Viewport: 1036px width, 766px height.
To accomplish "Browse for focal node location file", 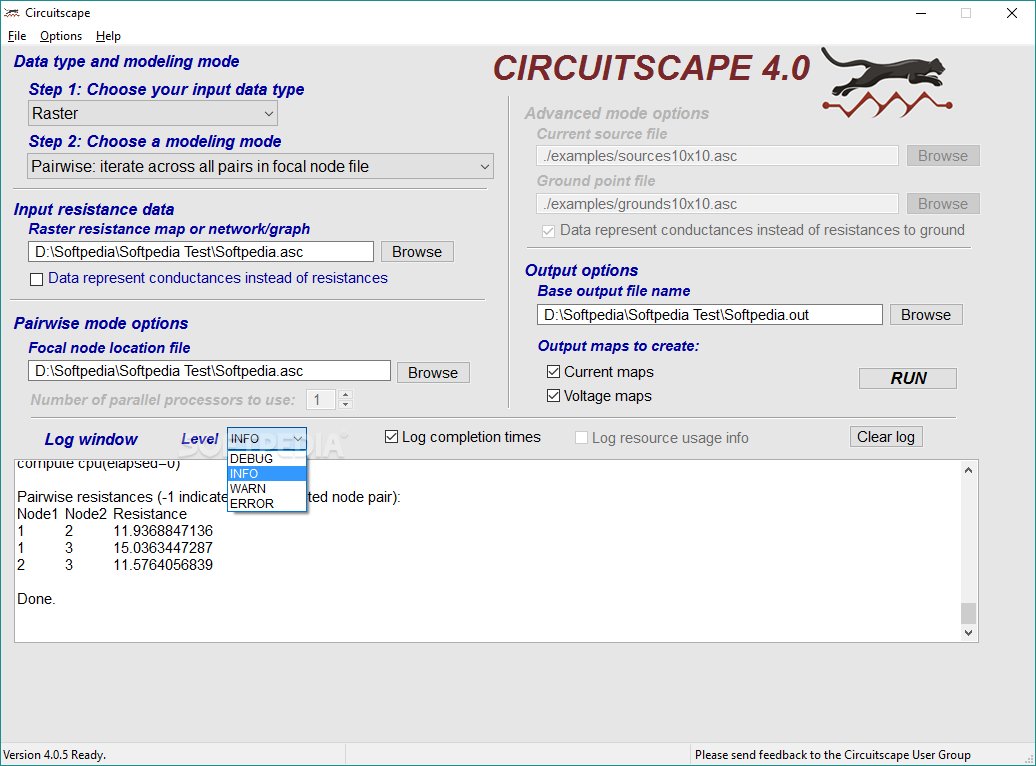I will click(433, 373).
